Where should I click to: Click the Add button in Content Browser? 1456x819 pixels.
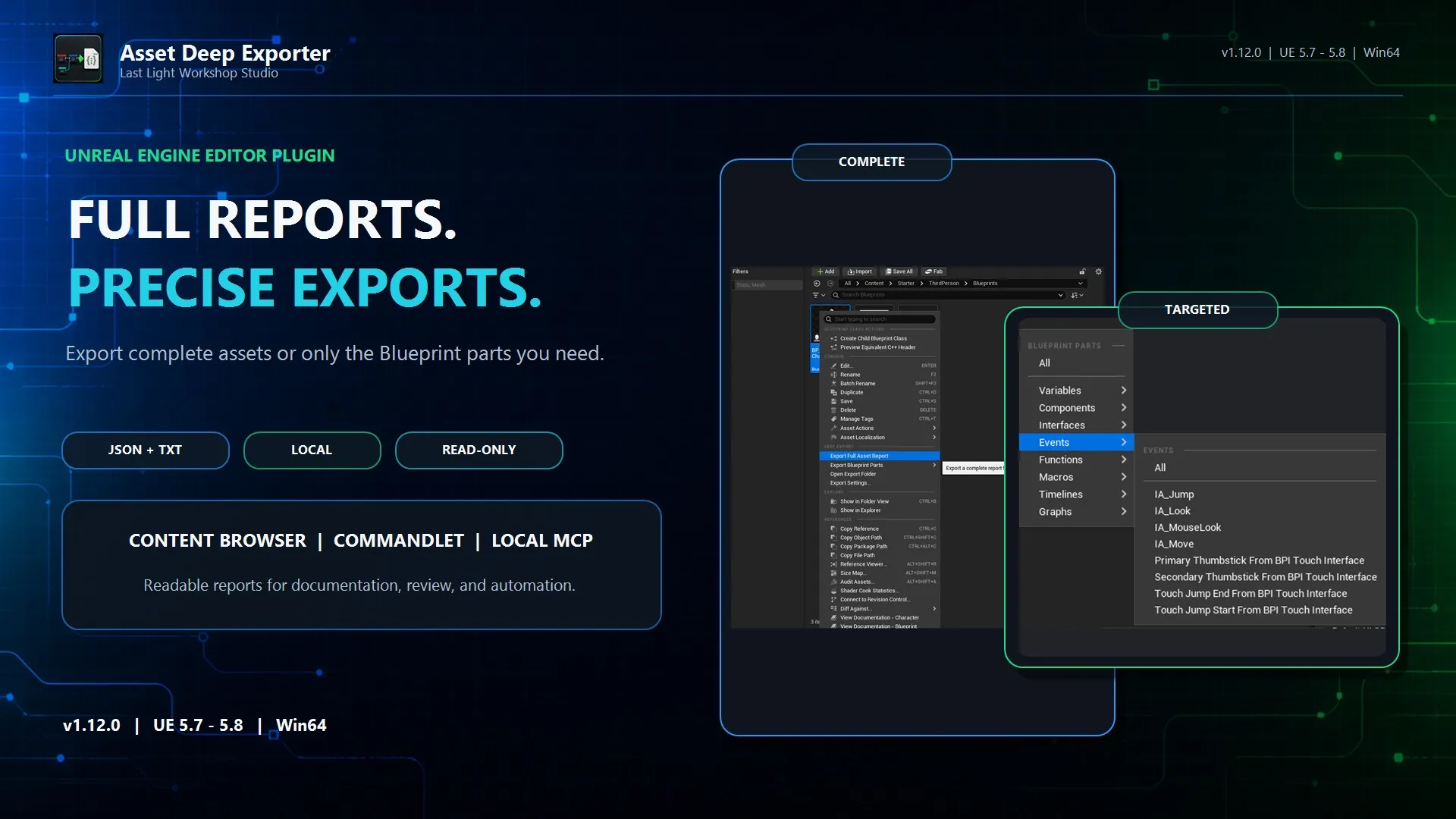(825, 271)
